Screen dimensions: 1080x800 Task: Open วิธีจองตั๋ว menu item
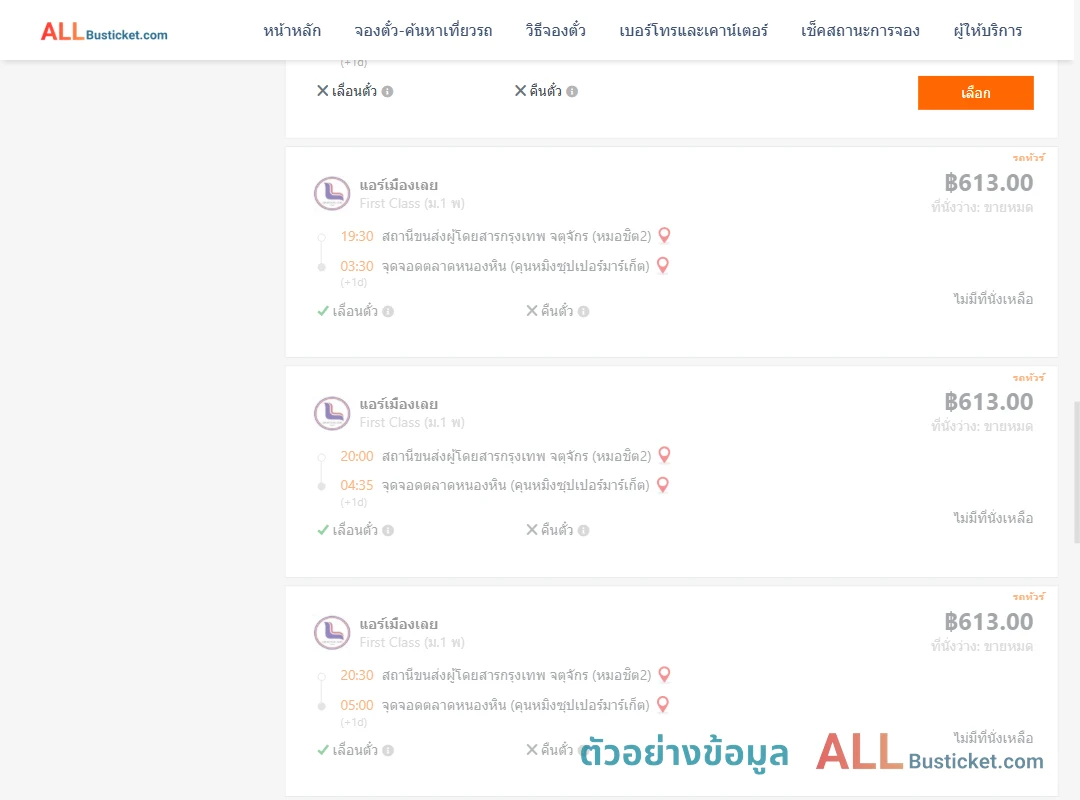point(555,30)
